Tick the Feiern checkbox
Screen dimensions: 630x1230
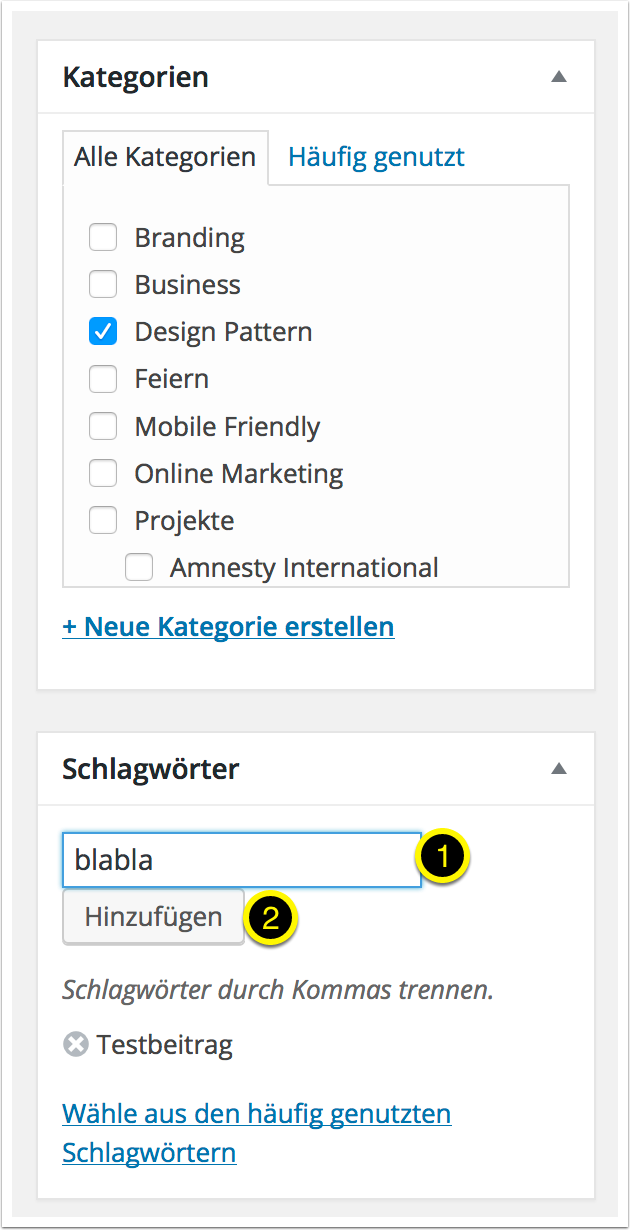click(103, 378)
